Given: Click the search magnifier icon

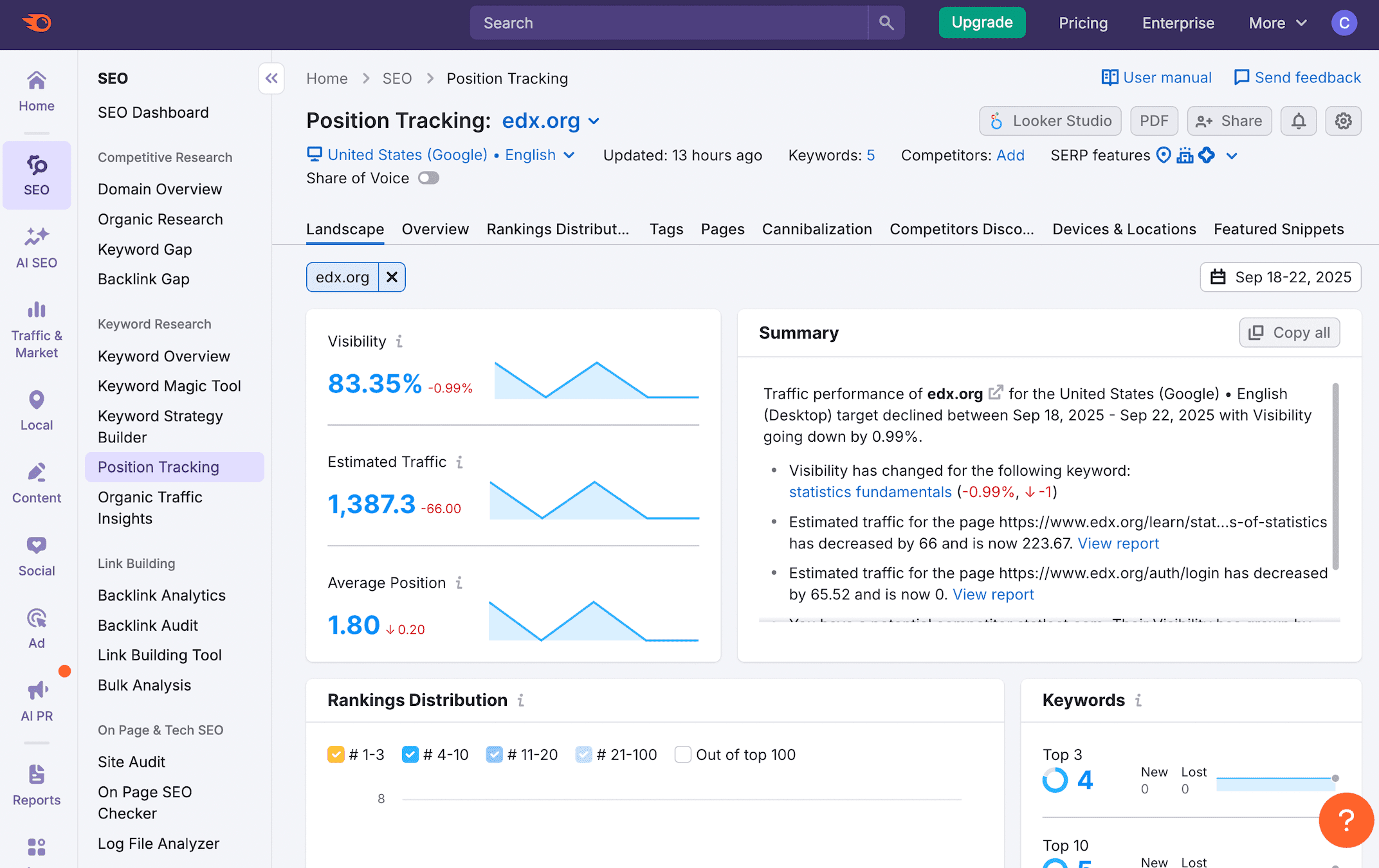Looking at the screenshot, I should 886,23.
